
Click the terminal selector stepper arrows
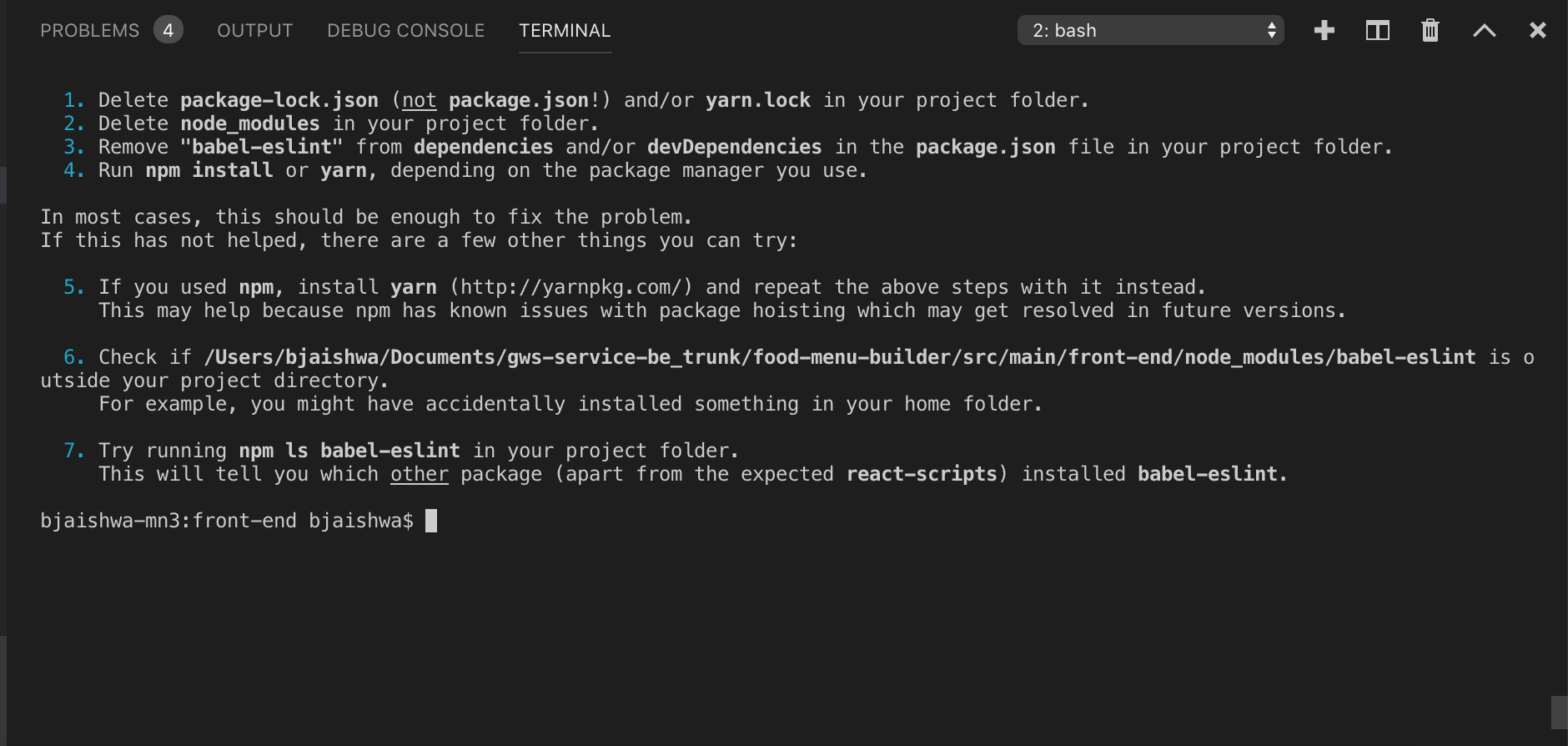pyautogui.click(x=1271, y=30)
